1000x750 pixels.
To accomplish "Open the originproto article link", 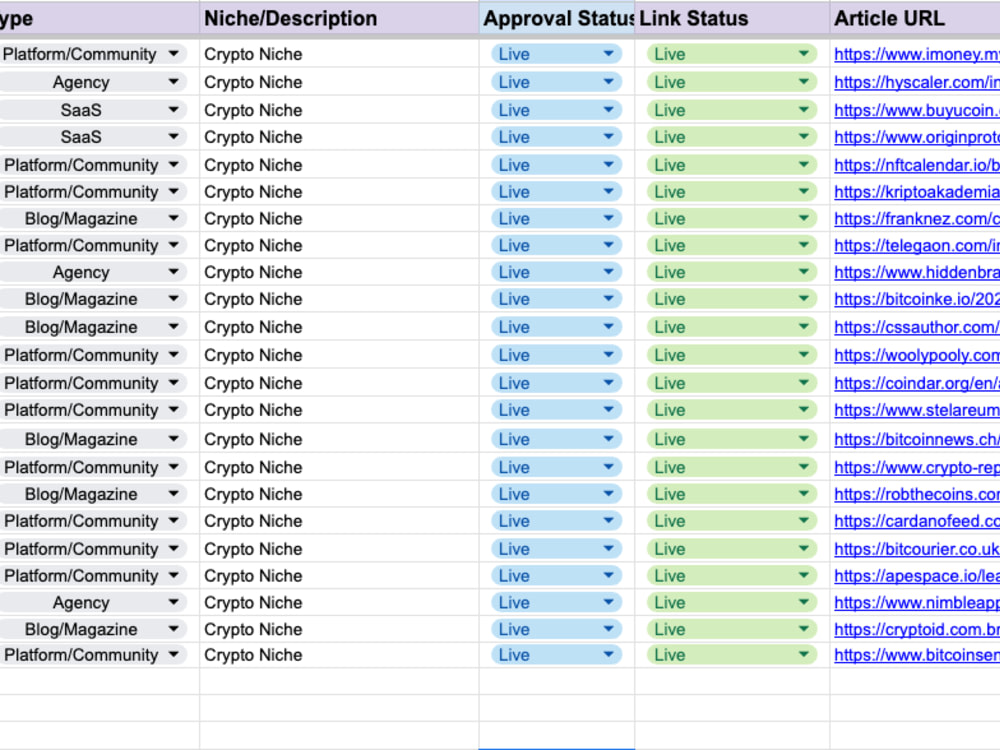I will (x=916, y=137).
